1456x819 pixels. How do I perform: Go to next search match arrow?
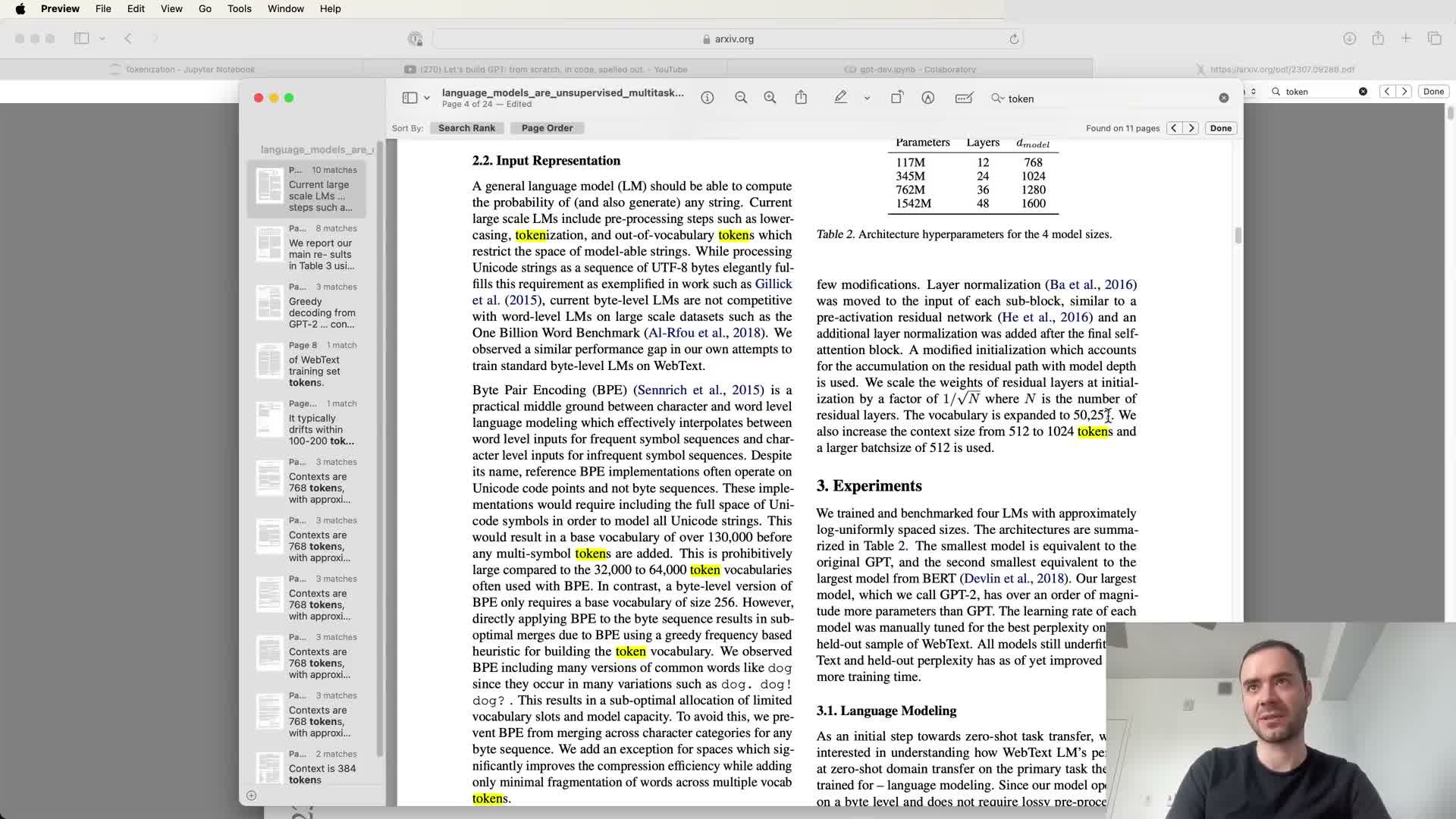coord(1191,128)
